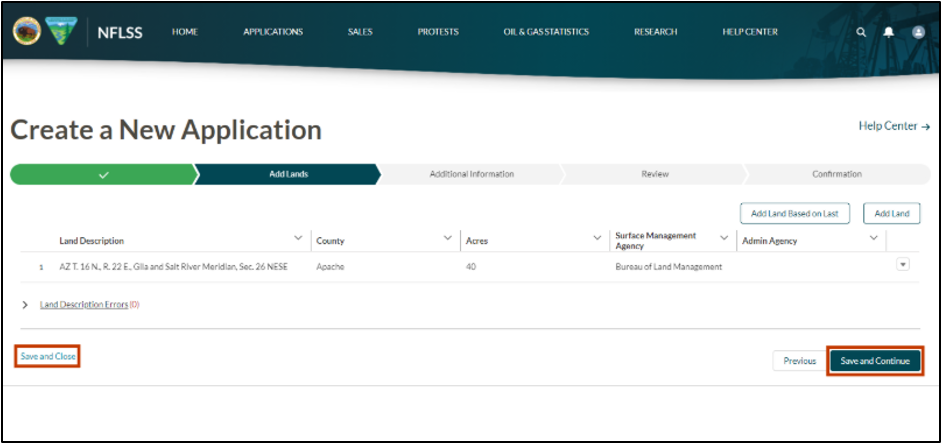
Task: Go to the HOME menu item
Action: point(185,32)
